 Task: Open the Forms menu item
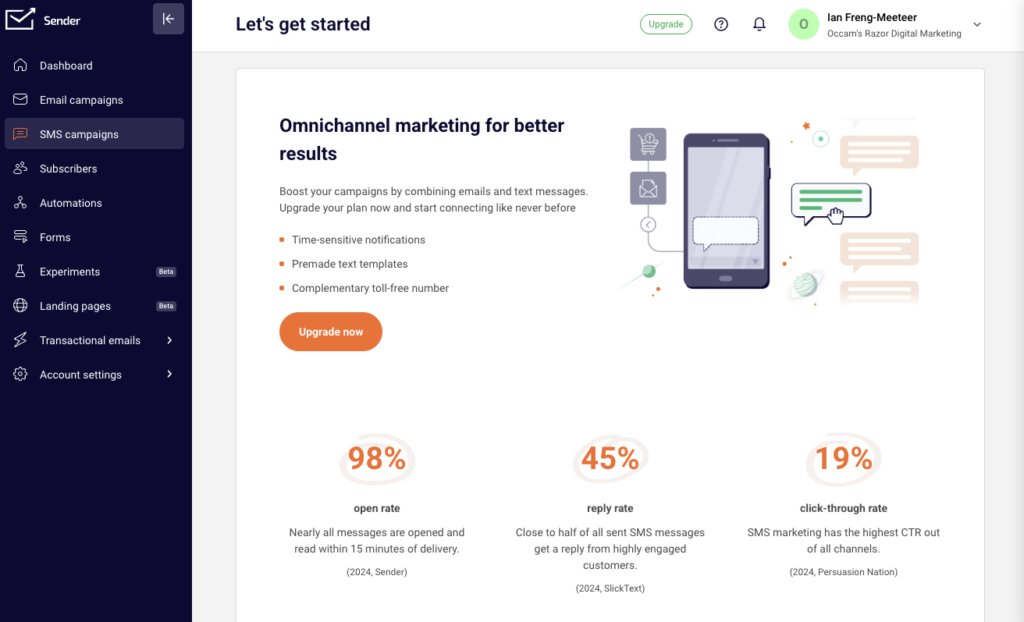click(x=55, y=238)
